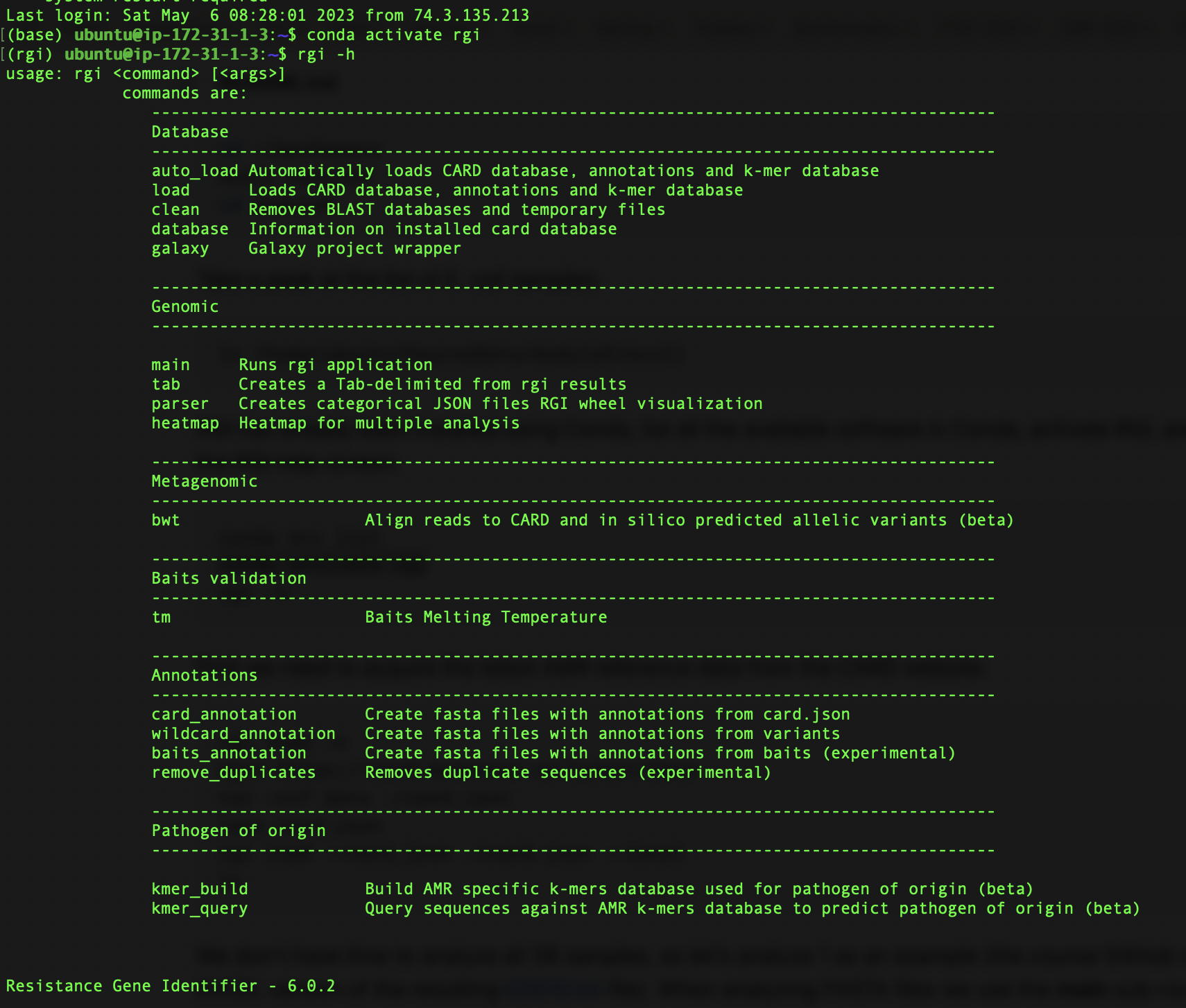1186x1008 pixels.
Task: Click the 'heatmap' command name
Action: tap(185, 423)
